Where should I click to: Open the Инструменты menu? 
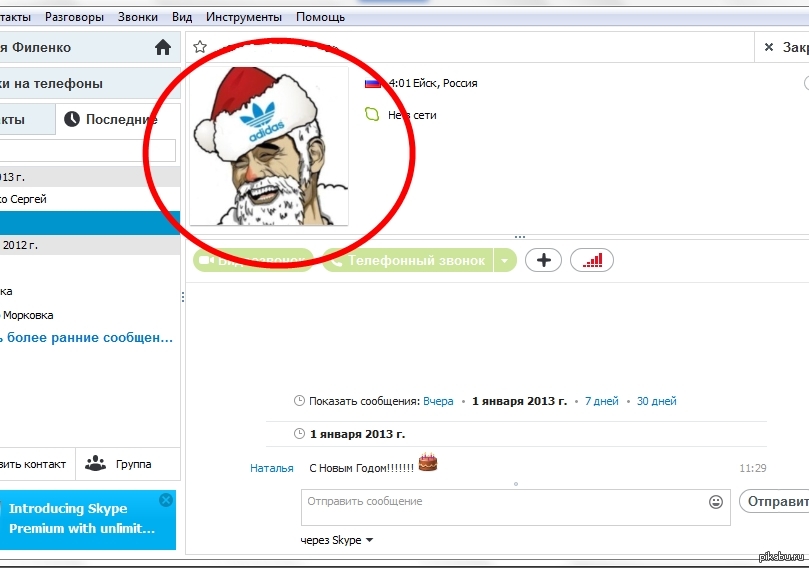coord(244,17)
